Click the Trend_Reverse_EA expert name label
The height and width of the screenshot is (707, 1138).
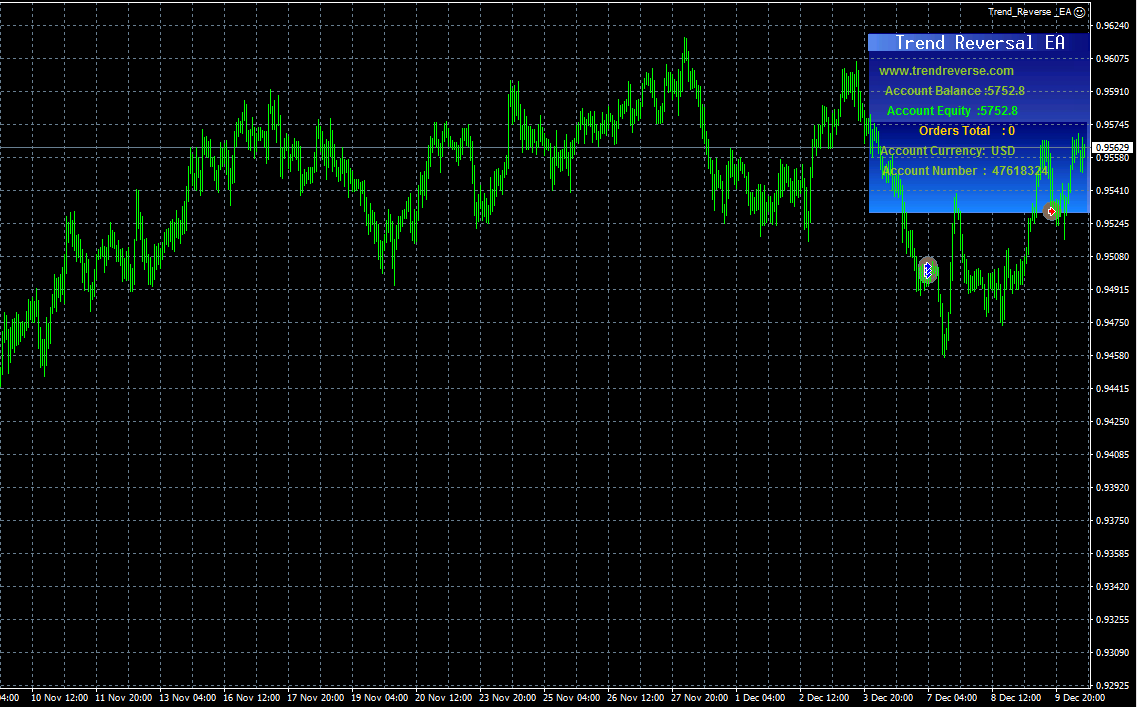pos(1029,12)
